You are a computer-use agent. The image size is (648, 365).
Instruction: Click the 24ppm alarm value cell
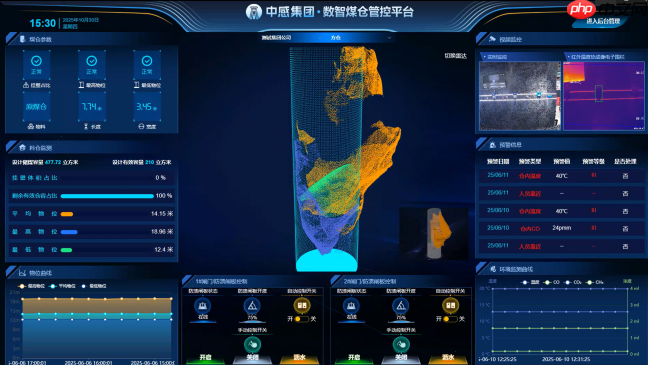[x=562, y=228]
